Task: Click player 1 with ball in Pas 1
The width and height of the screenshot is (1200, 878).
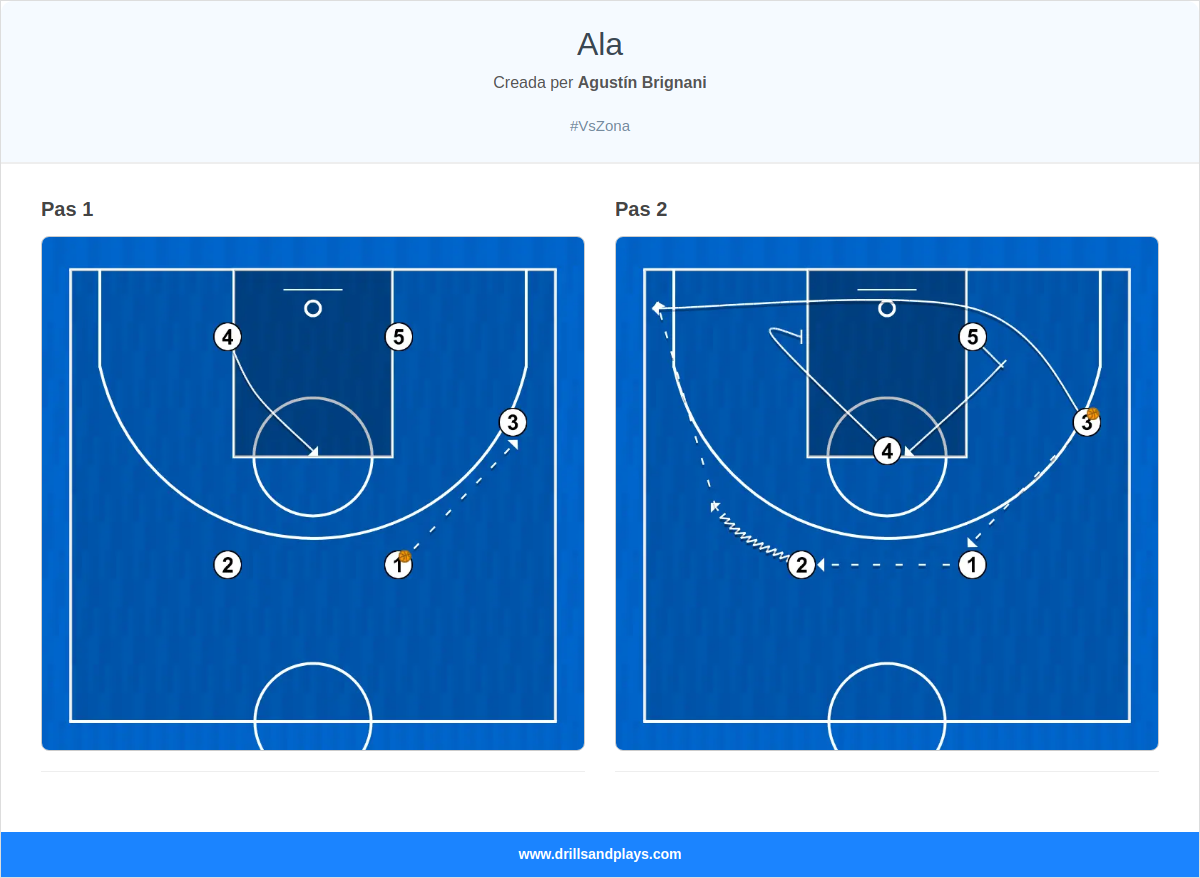Action: coord(399,565)
